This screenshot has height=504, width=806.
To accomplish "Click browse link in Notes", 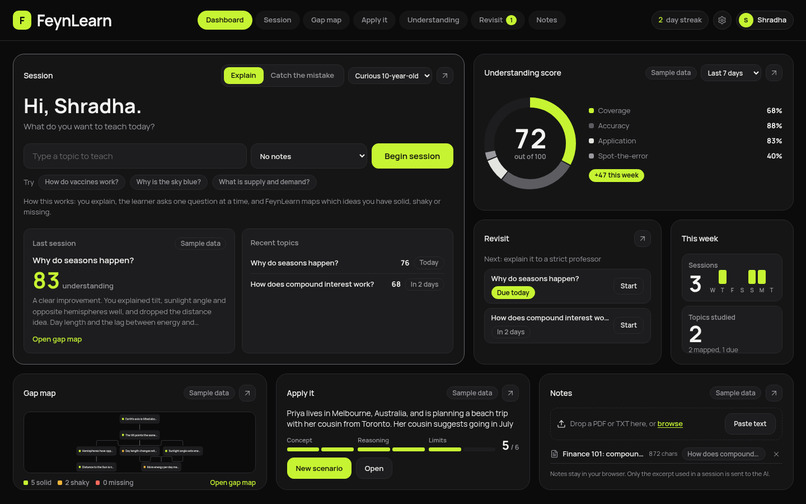I will (x=670, y=424).
